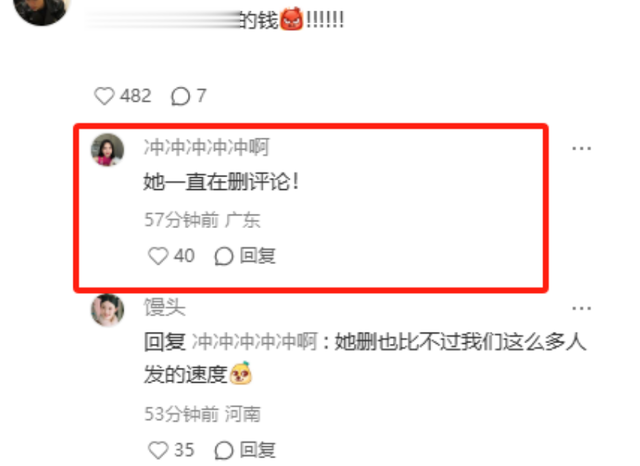Image resolution: width=640 pixels, height=466 pixels.
Task: Click the 57分钟前 广东 timestamp
Action: pyautogui.click(x=202, y=220)
